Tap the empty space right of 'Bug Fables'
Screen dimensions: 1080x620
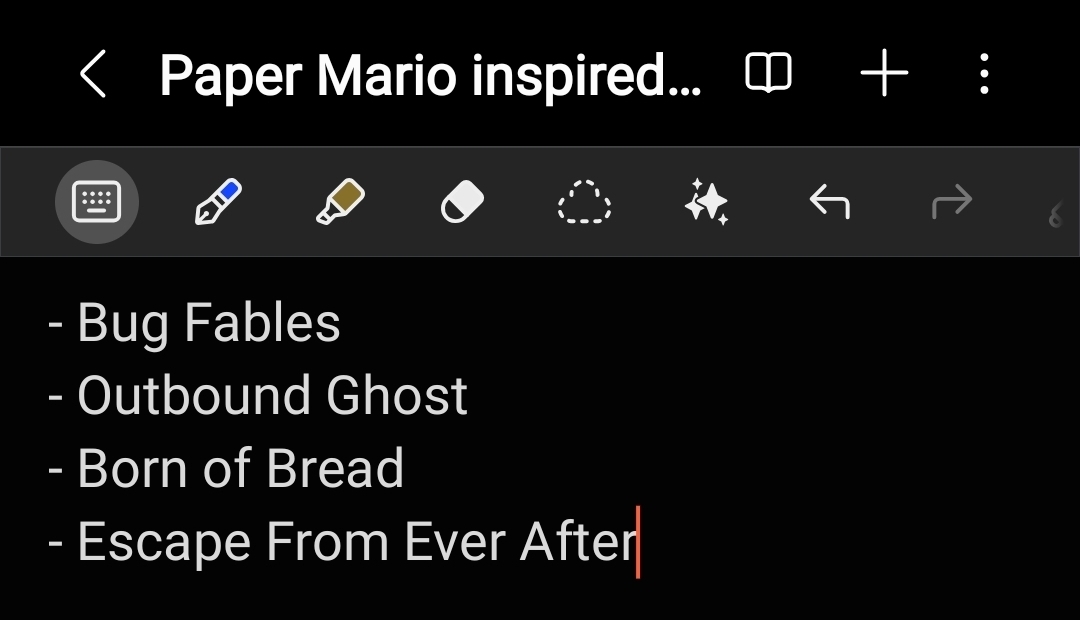700,323
